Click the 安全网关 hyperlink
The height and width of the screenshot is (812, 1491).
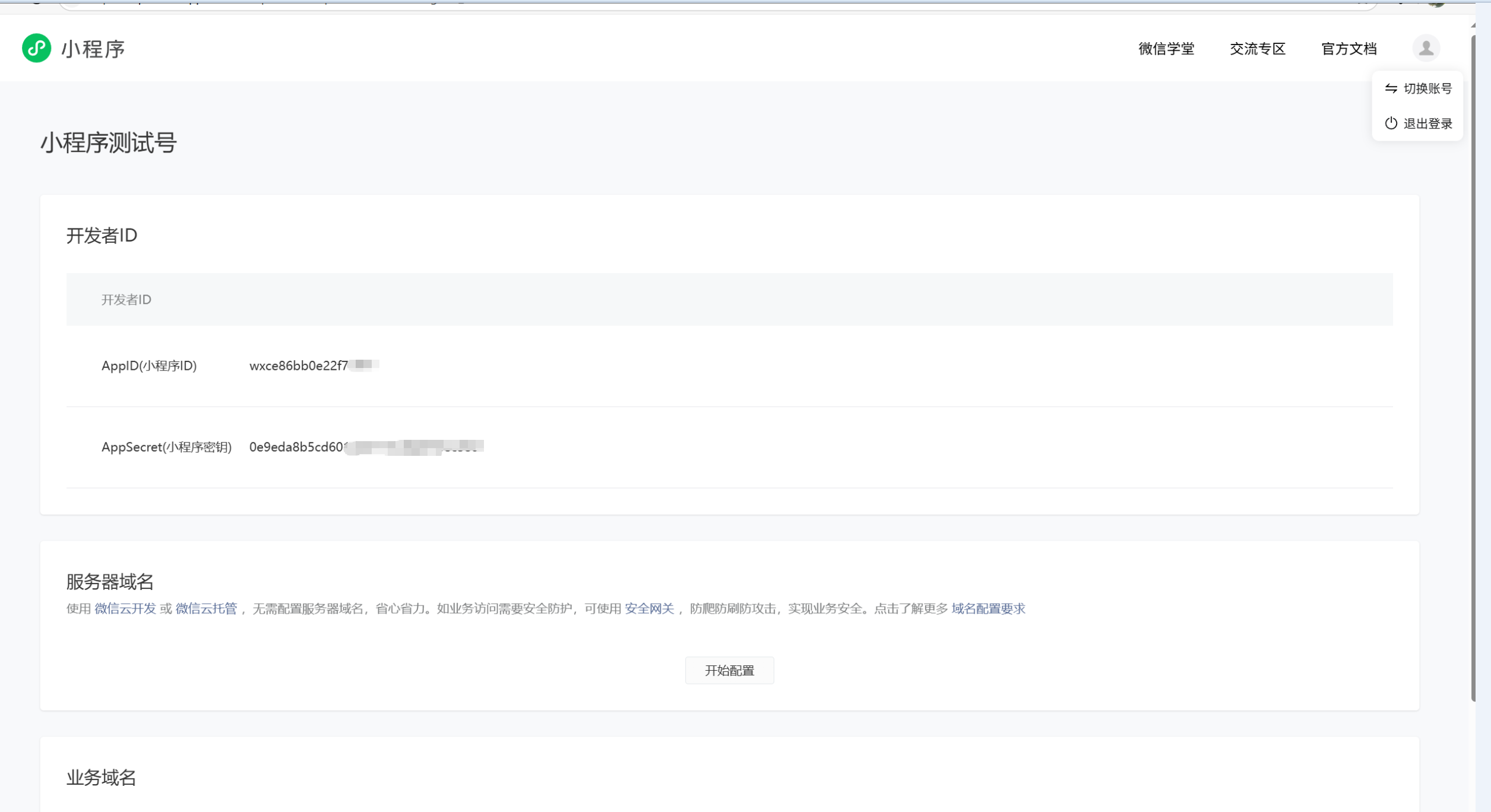tap(649, 608)
